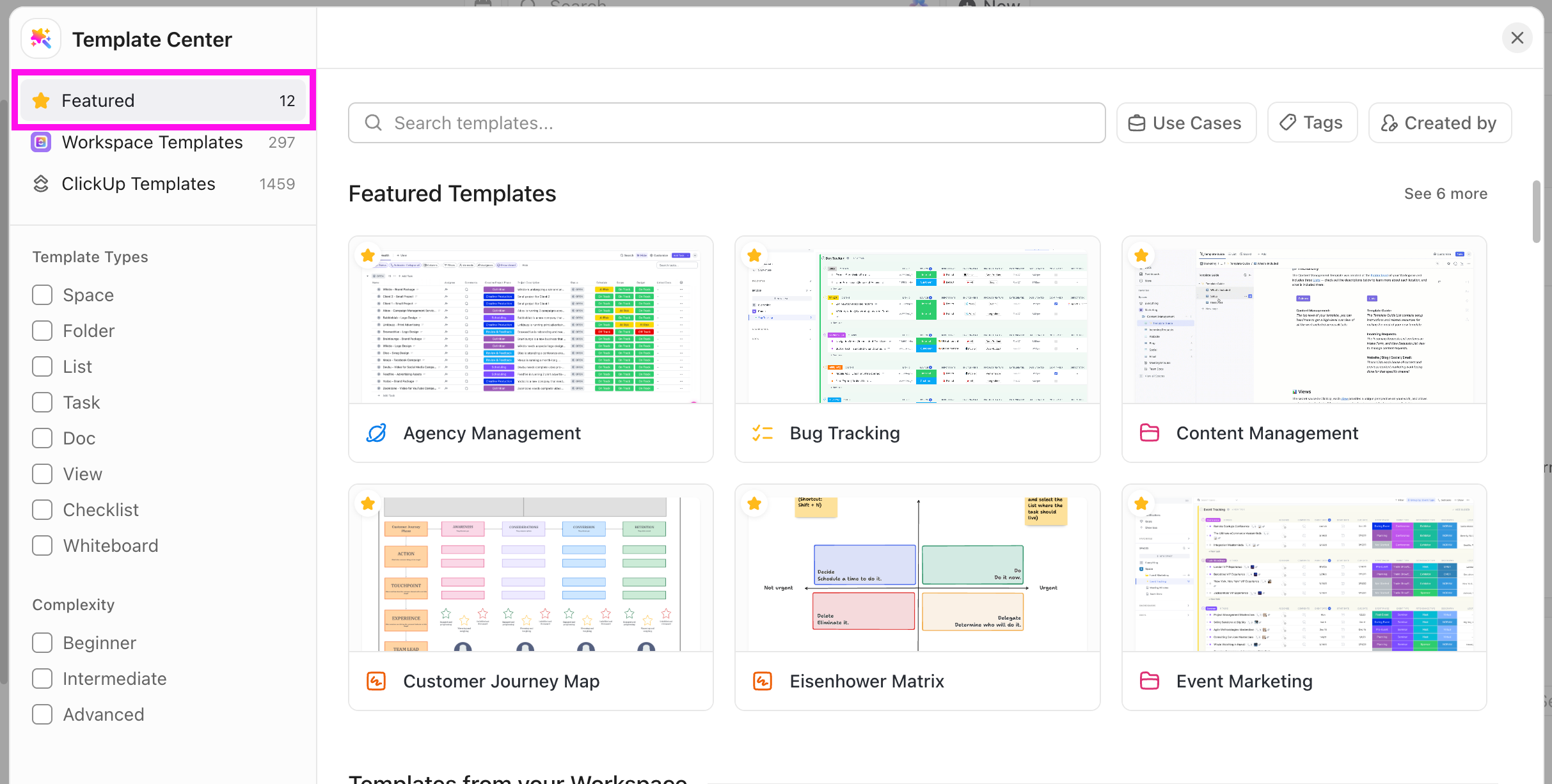This screenshot has width=1552, height=784.
Task: Click the whiteboard icon beside Eisenhower Matrix
Action: pyautogui.click(x=762, y=681)
